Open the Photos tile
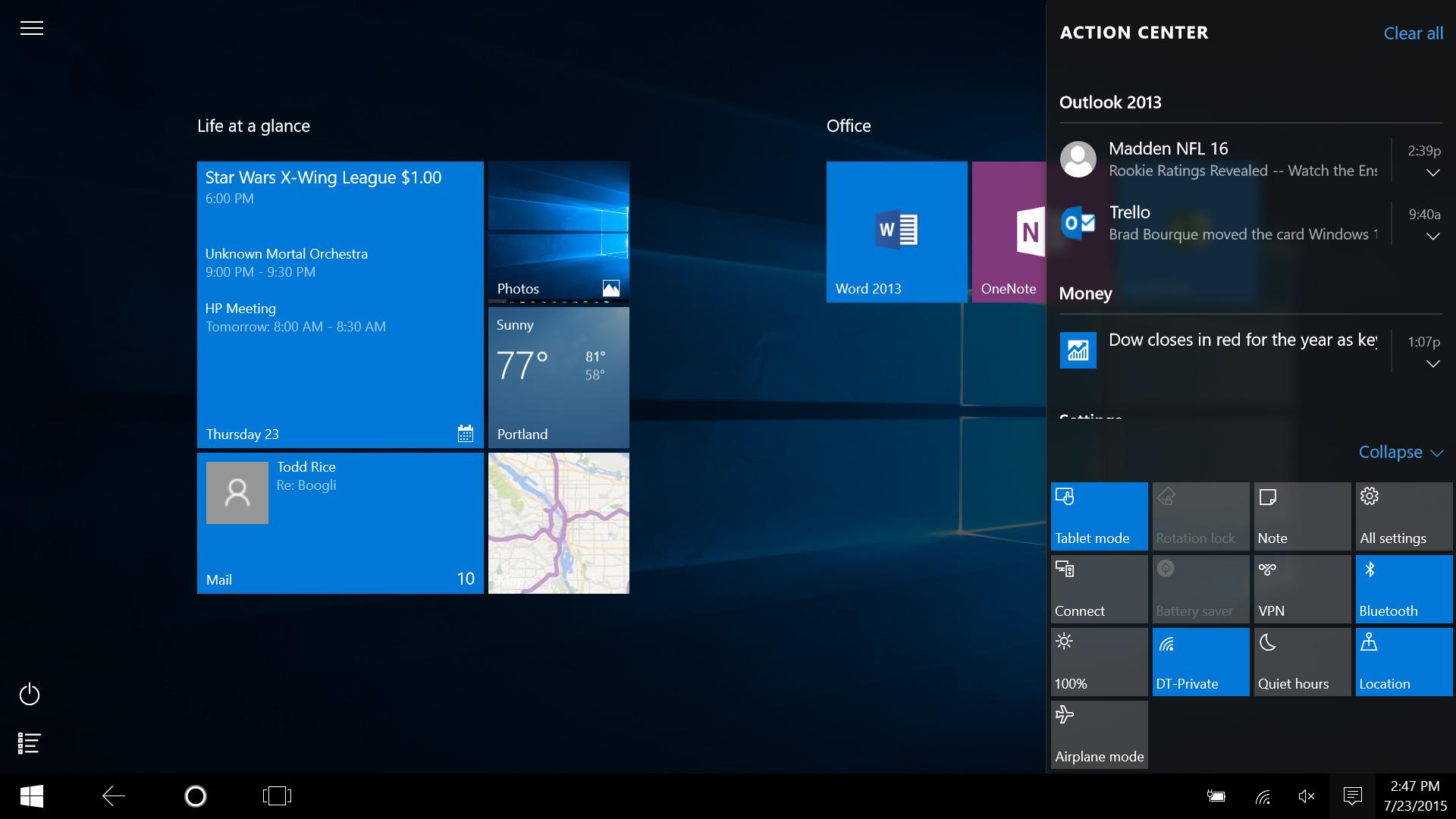This screenshot has width=1456, height=819. pyautogui.click(x=559, y=232)
